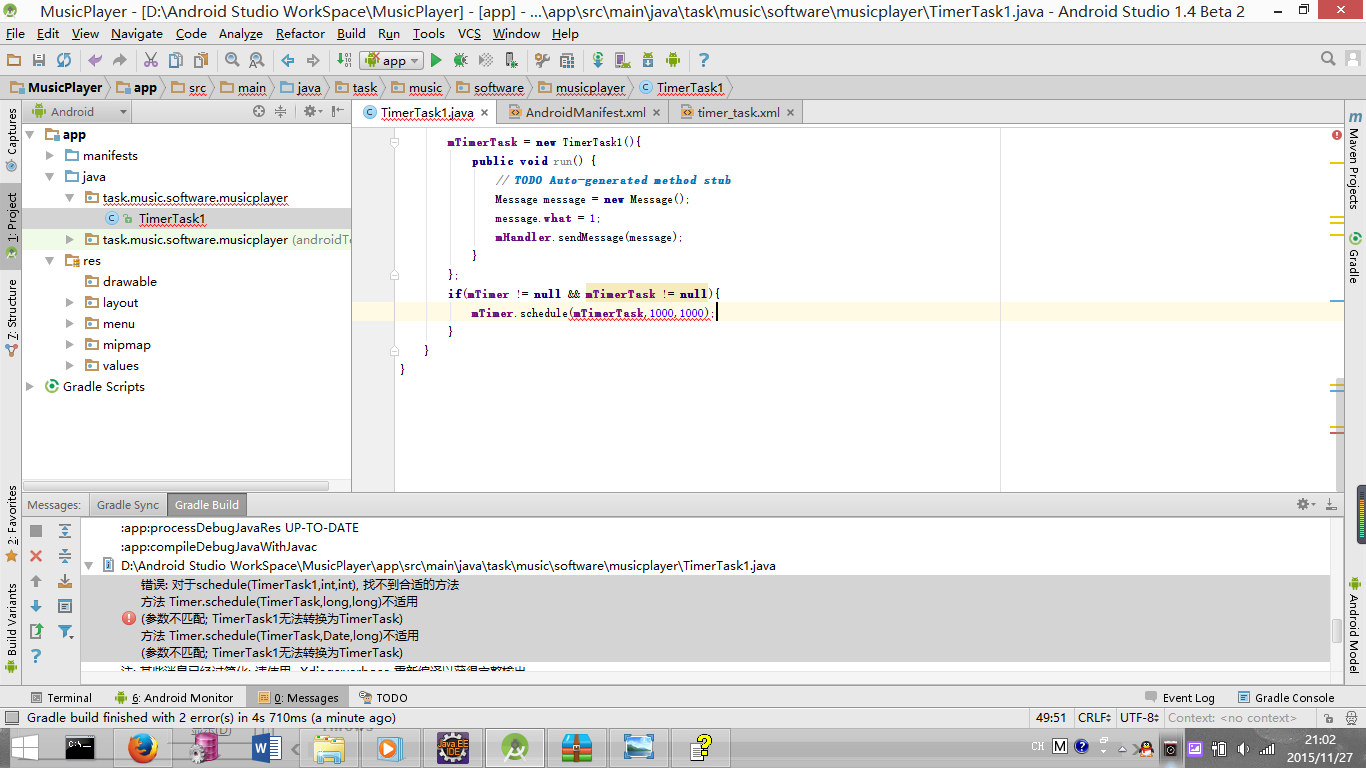Screen dimensions: 1366x768
Task: Click the Replace magnifier icon
Action: click(256, 60)
